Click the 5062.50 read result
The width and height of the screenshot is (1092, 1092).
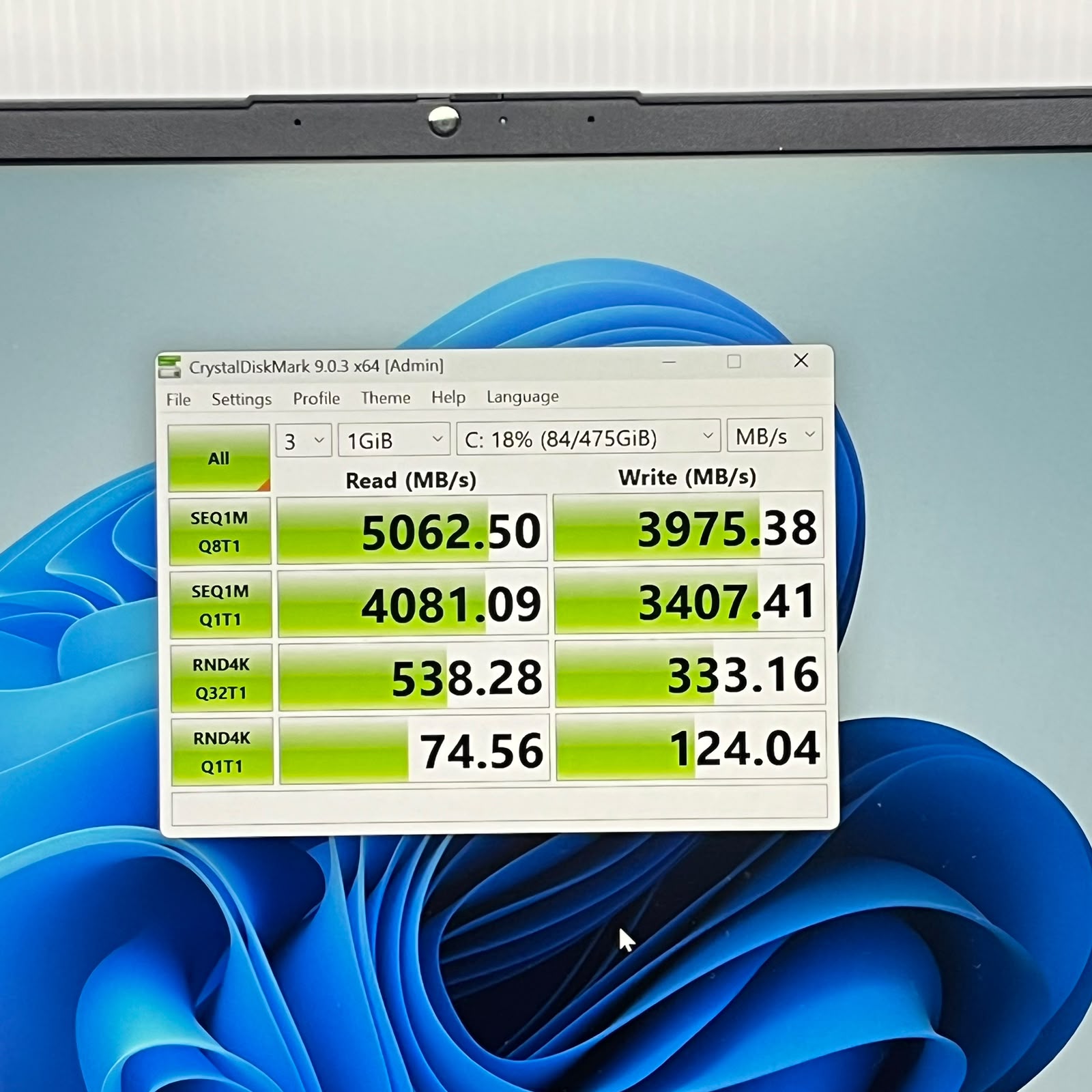[x=412, y=530]
